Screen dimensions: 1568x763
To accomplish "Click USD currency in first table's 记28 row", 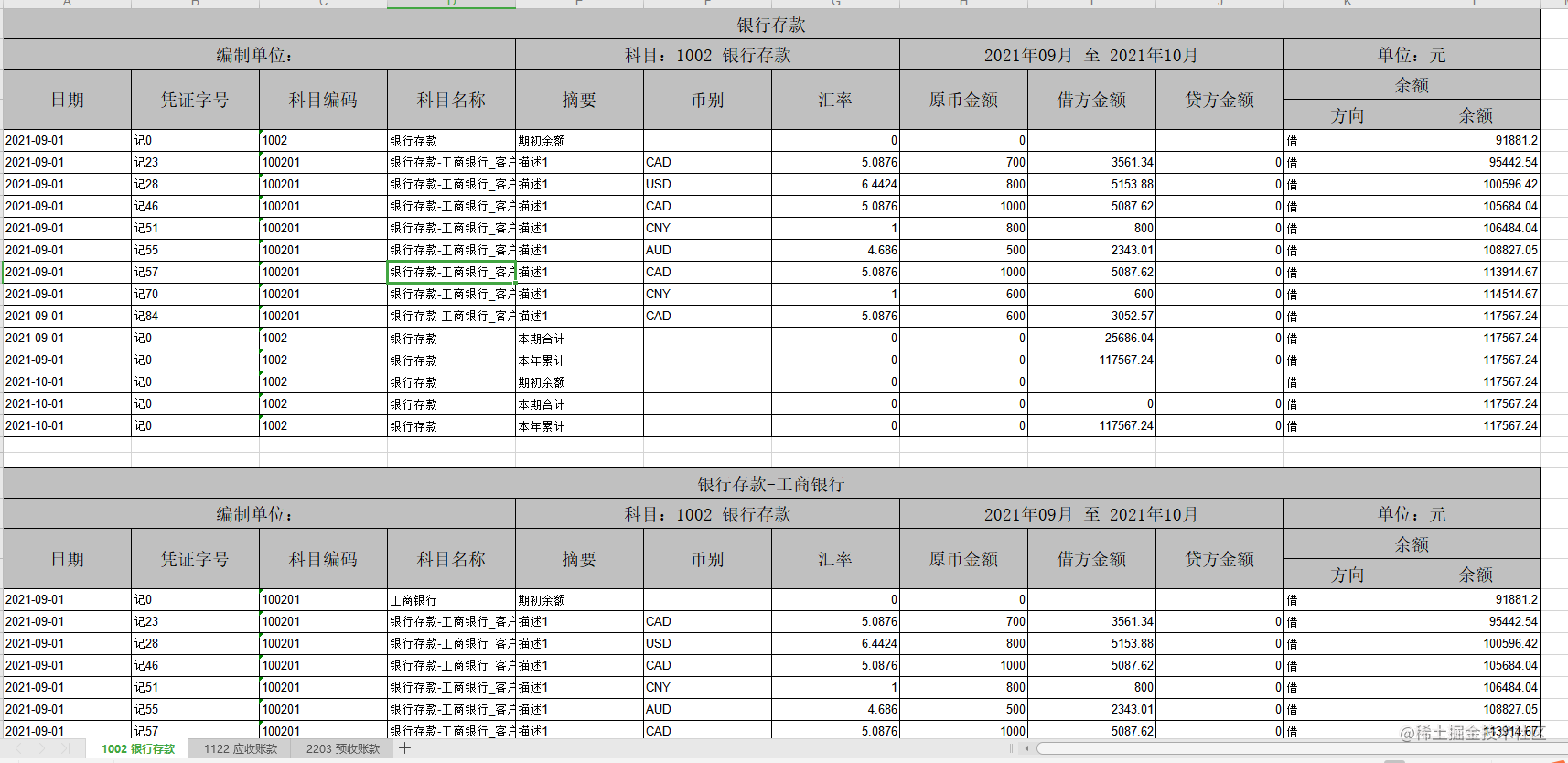I will click(707, 185).
